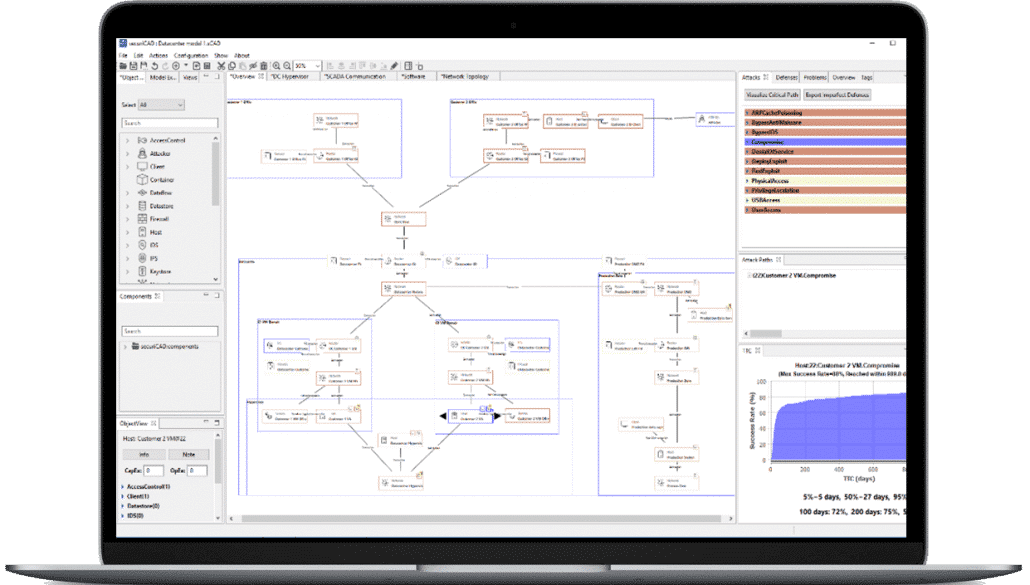Open the Configuration menu
Image resolution: width=1030 pixels, height=585 pixels.
191,56
